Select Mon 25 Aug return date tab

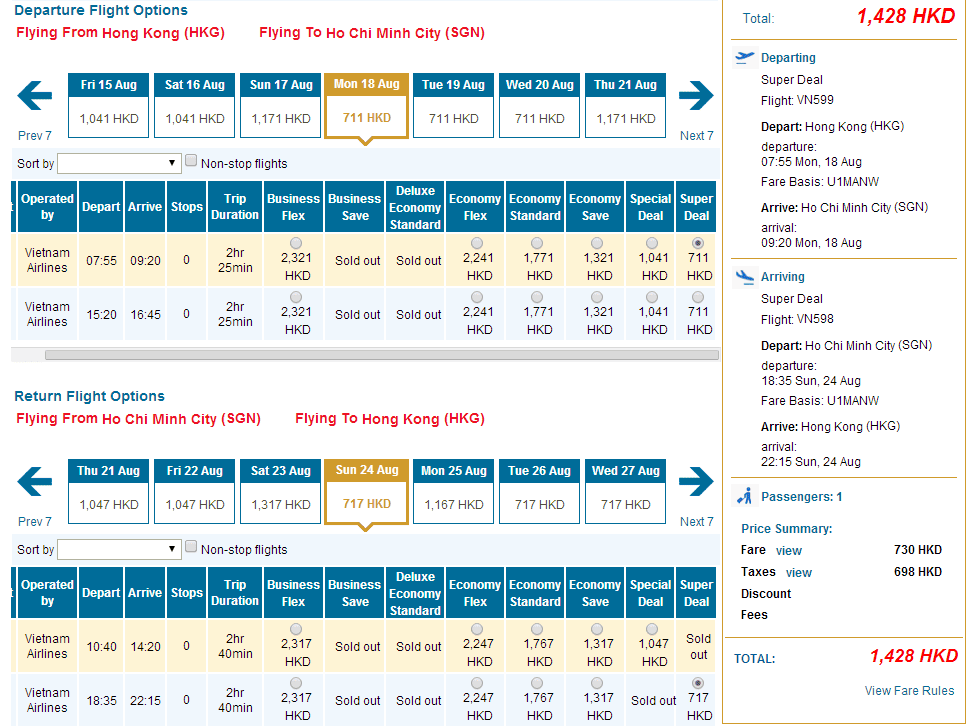[x=453, y=491]
